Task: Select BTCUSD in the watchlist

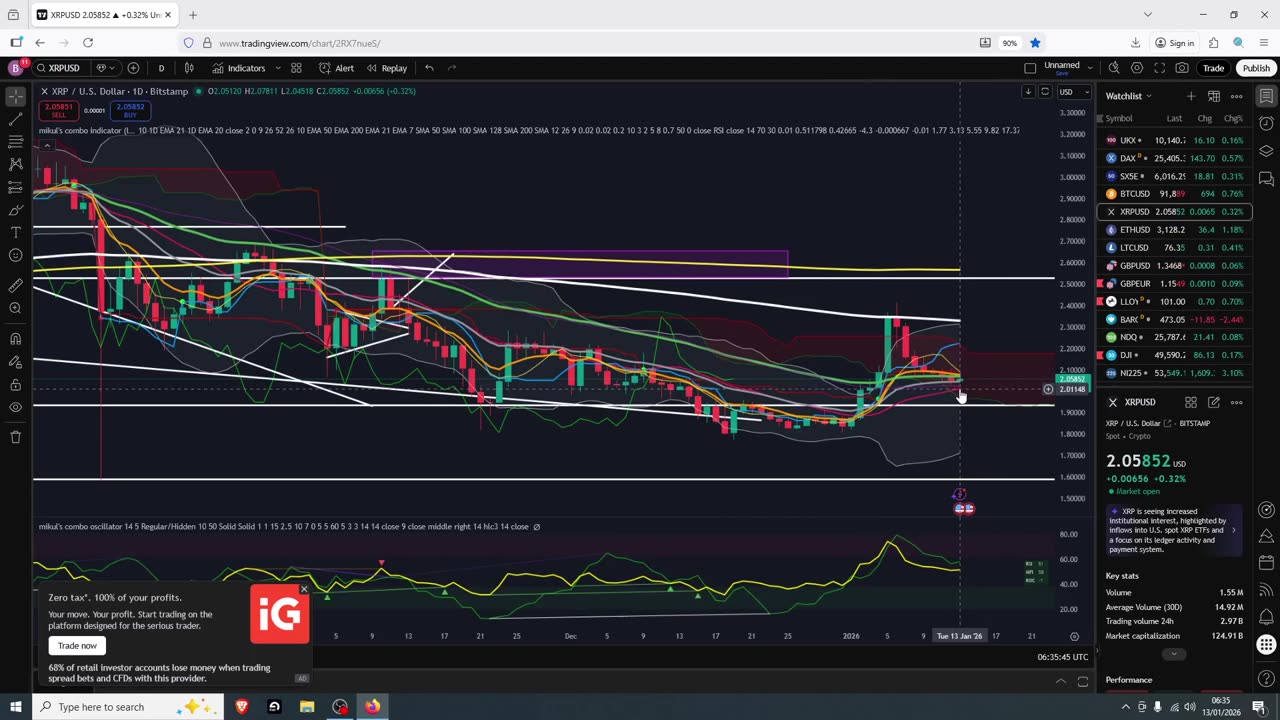Action: pos(1175,194)
